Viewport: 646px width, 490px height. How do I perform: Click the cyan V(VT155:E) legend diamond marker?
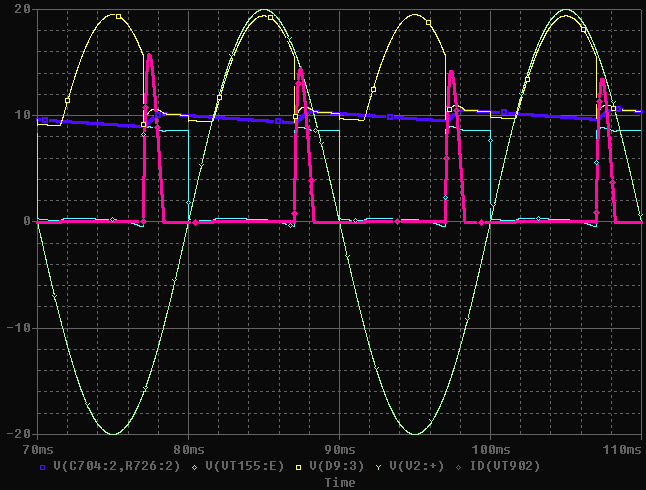tap(194, 467)
